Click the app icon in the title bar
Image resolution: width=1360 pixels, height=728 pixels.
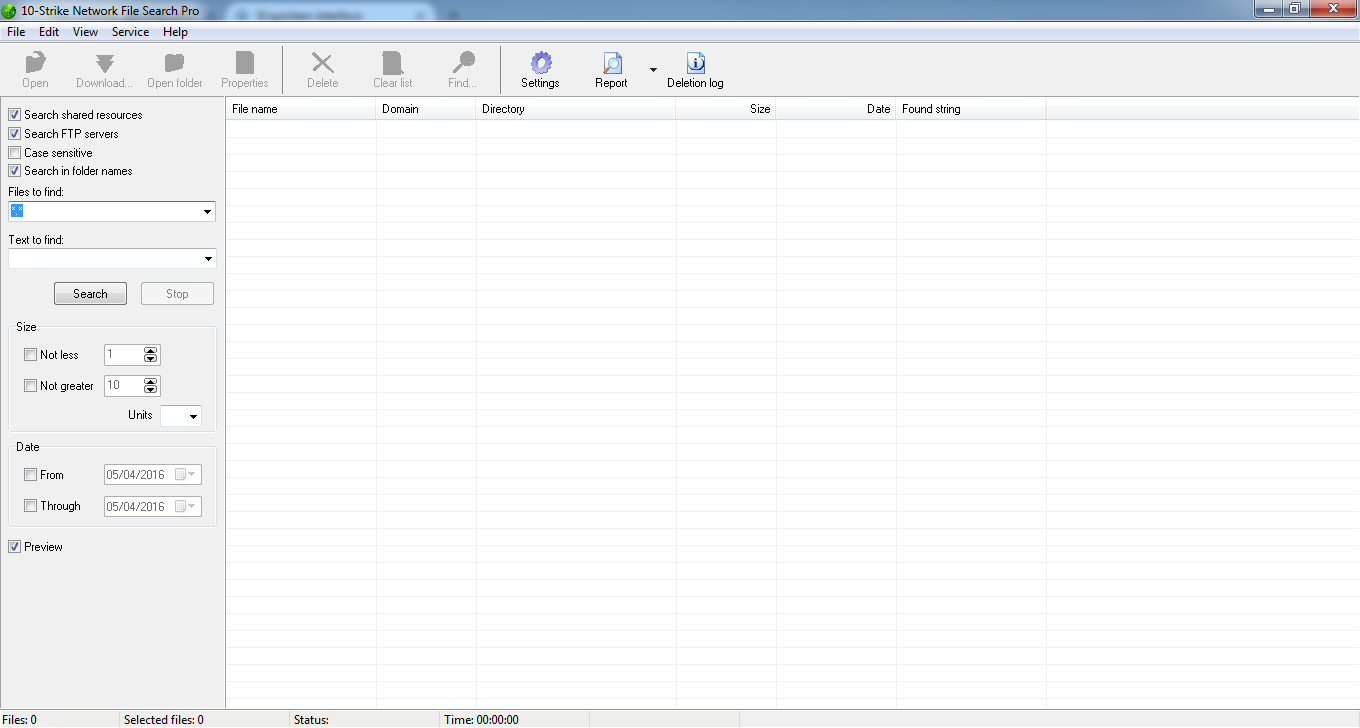10,10
